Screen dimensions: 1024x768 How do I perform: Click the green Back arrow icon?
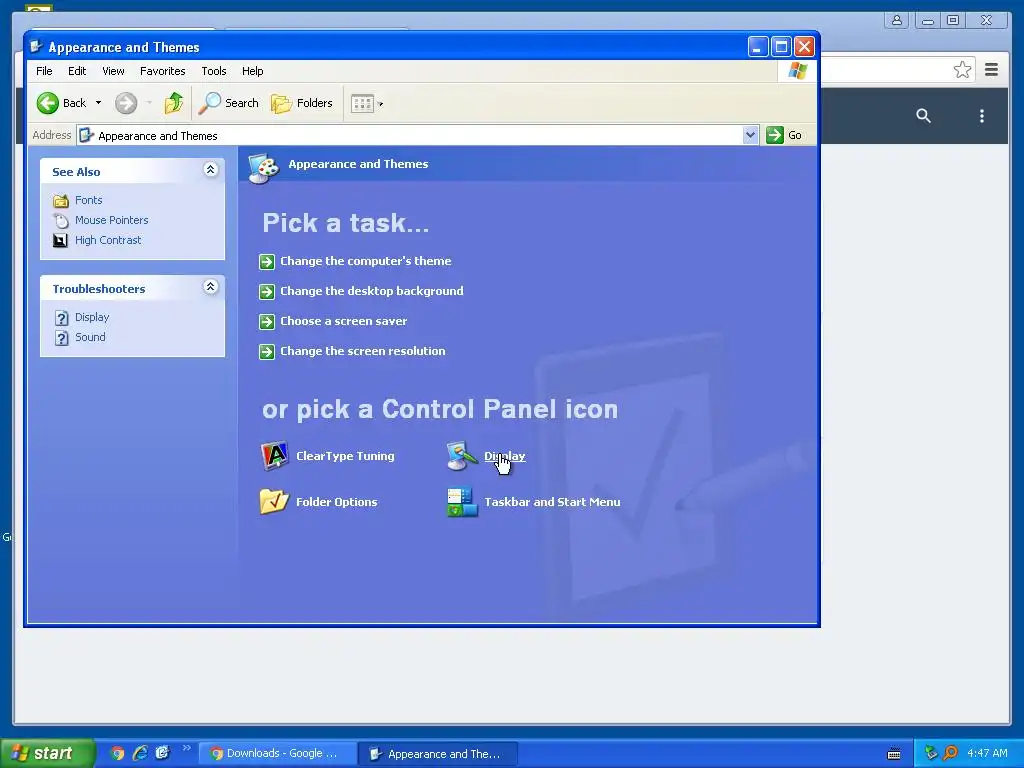(x=48, y=103)
